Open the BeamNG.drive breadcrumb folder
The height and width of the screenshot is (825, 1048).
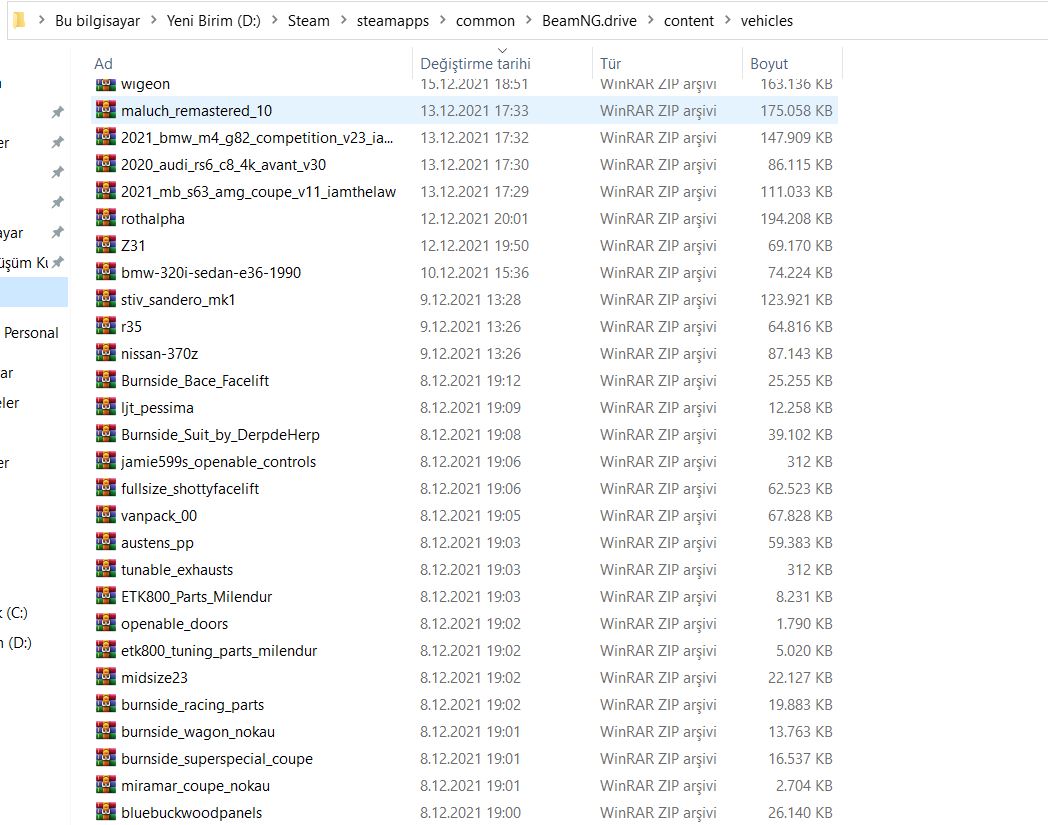590,21
